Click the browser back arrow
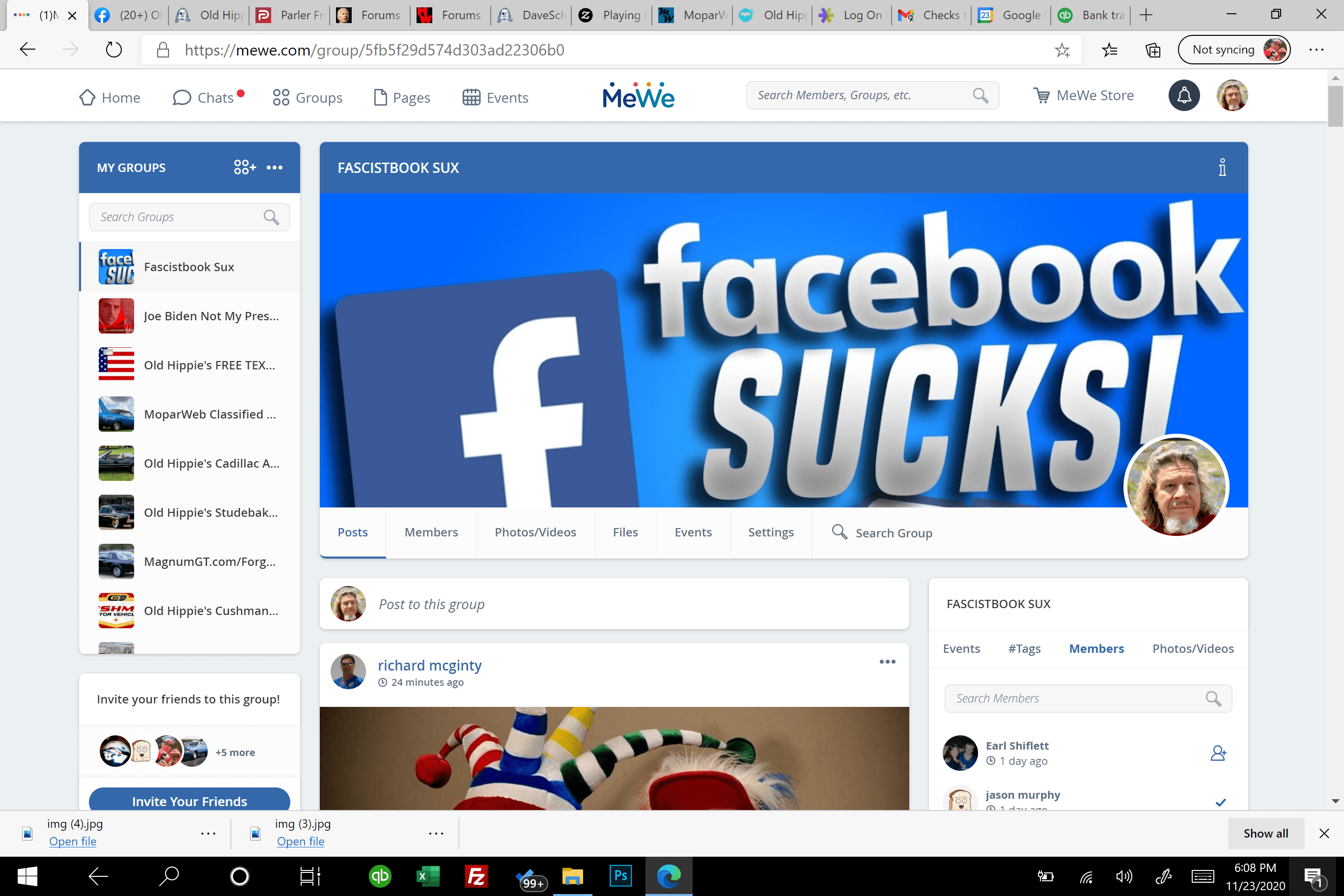This screenshot has width=1344, height=896. click(x=28, y=50)
